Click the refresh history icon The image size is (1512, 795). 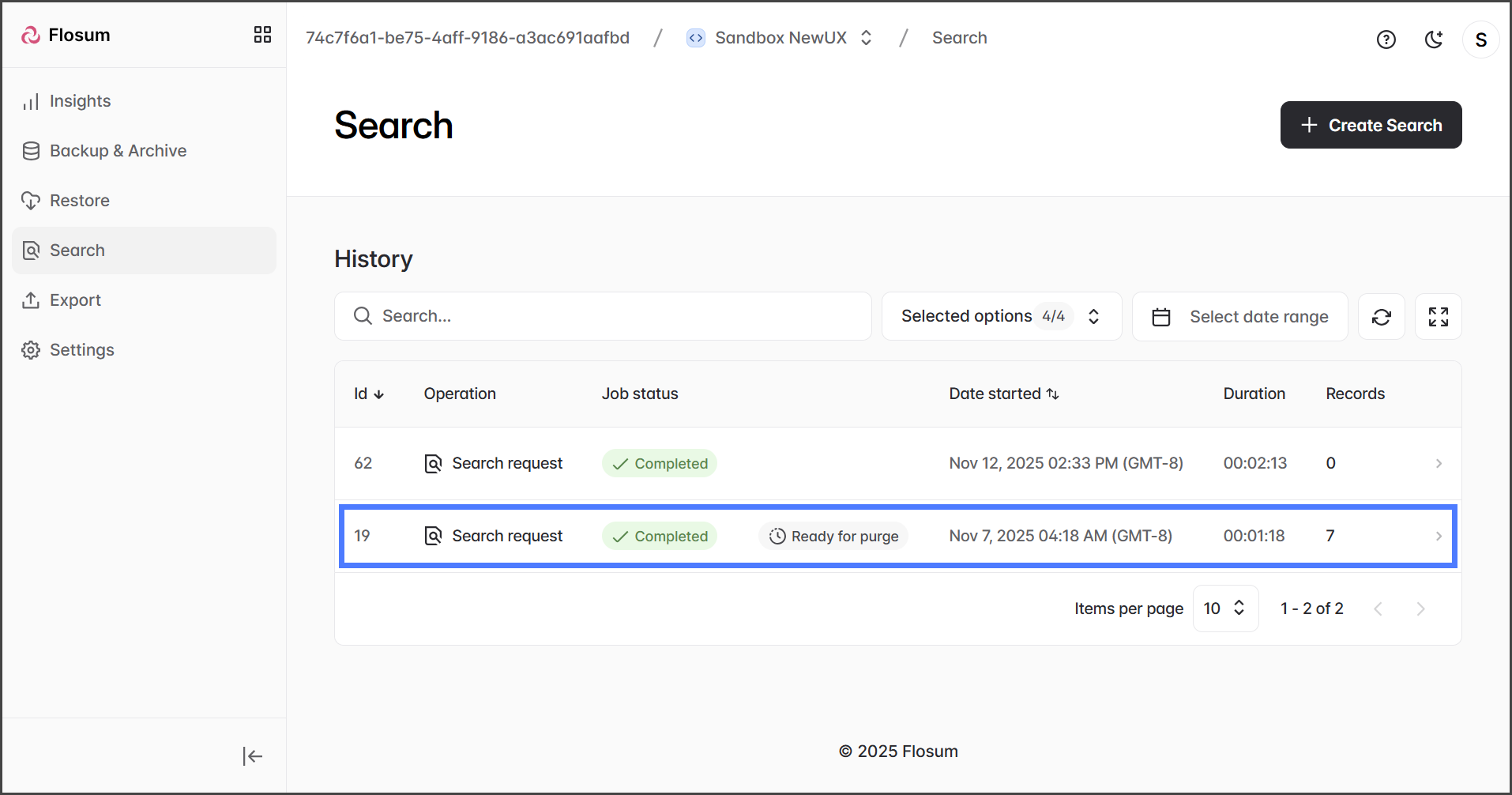click(1381, 317)
